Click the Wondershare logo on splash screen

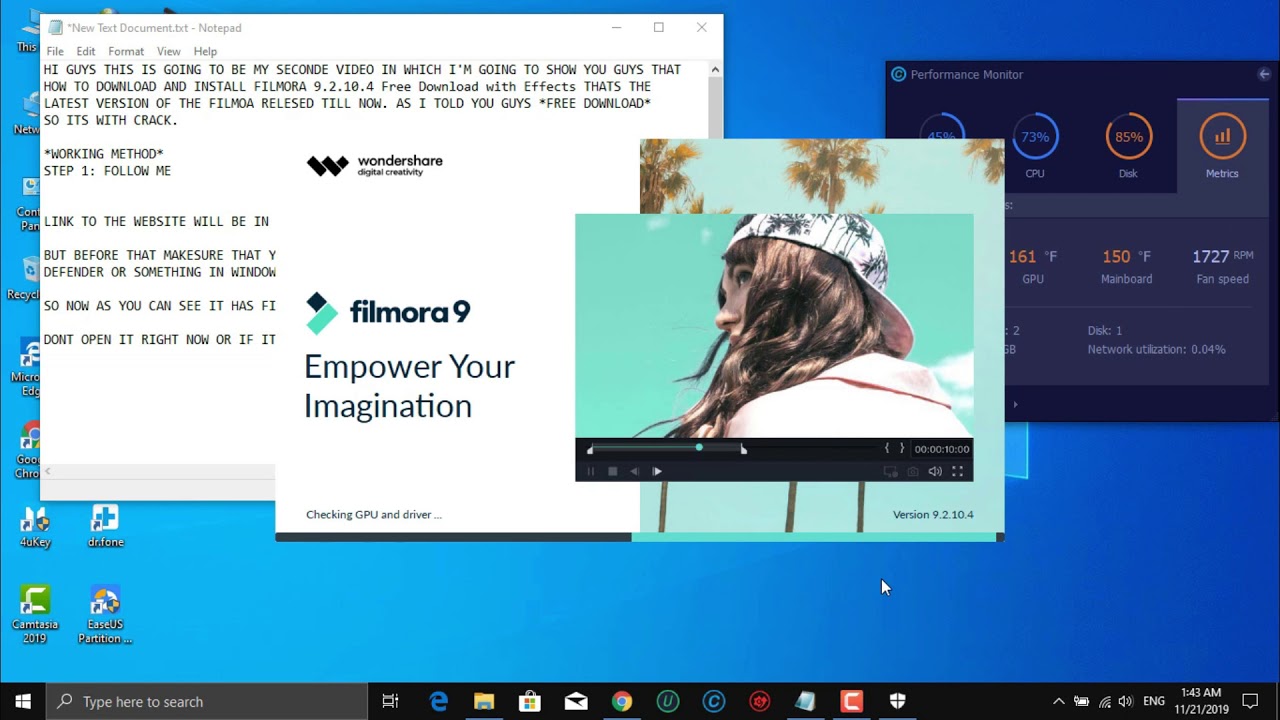pyautogui.click(x=374, y=166)
